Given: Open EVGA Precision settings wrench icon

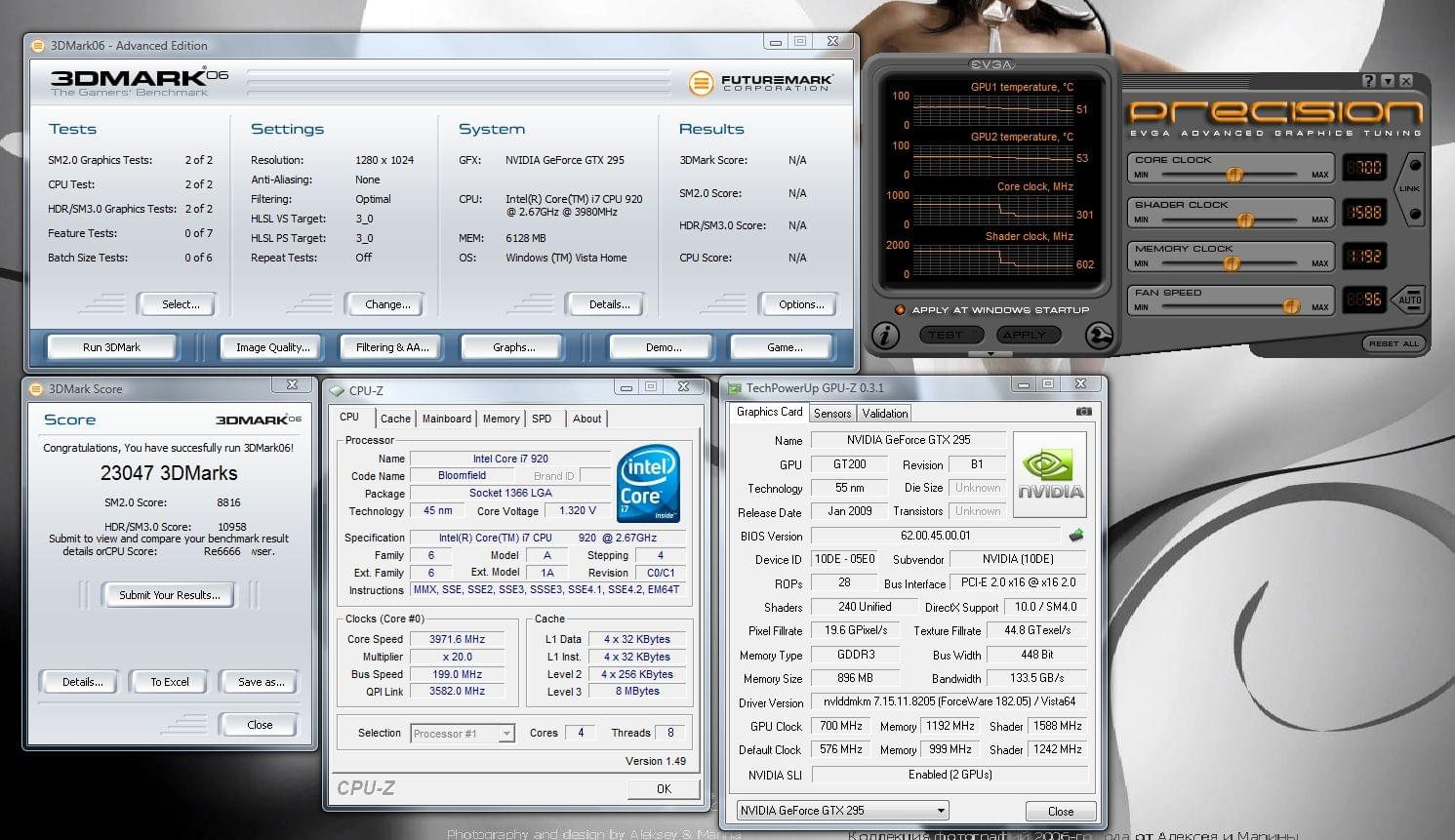Looking at the screenshot, I should pos(1100,336).
